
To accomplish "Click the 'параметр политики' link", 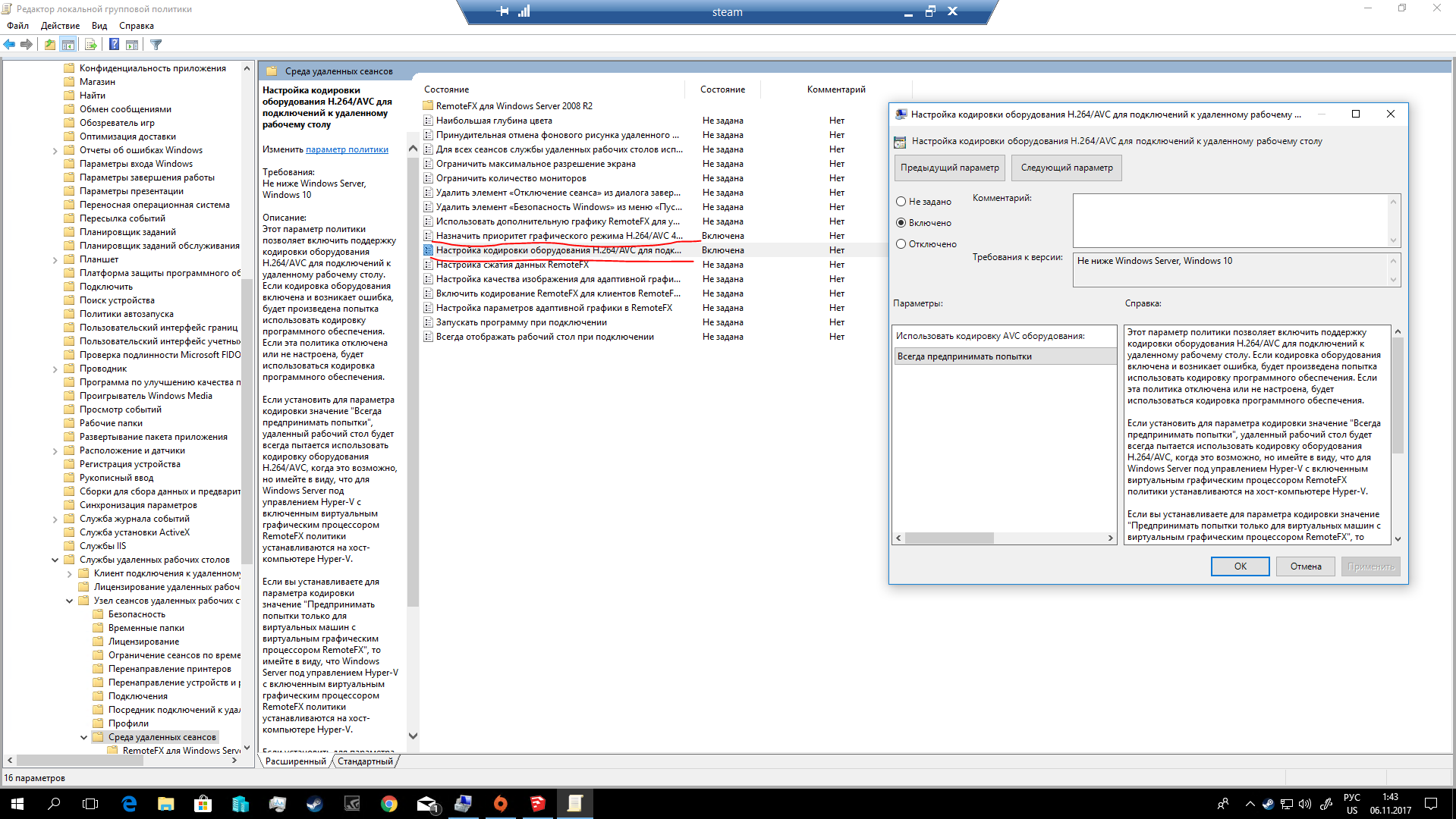I will pyautogui.click(x=347, y=149).
